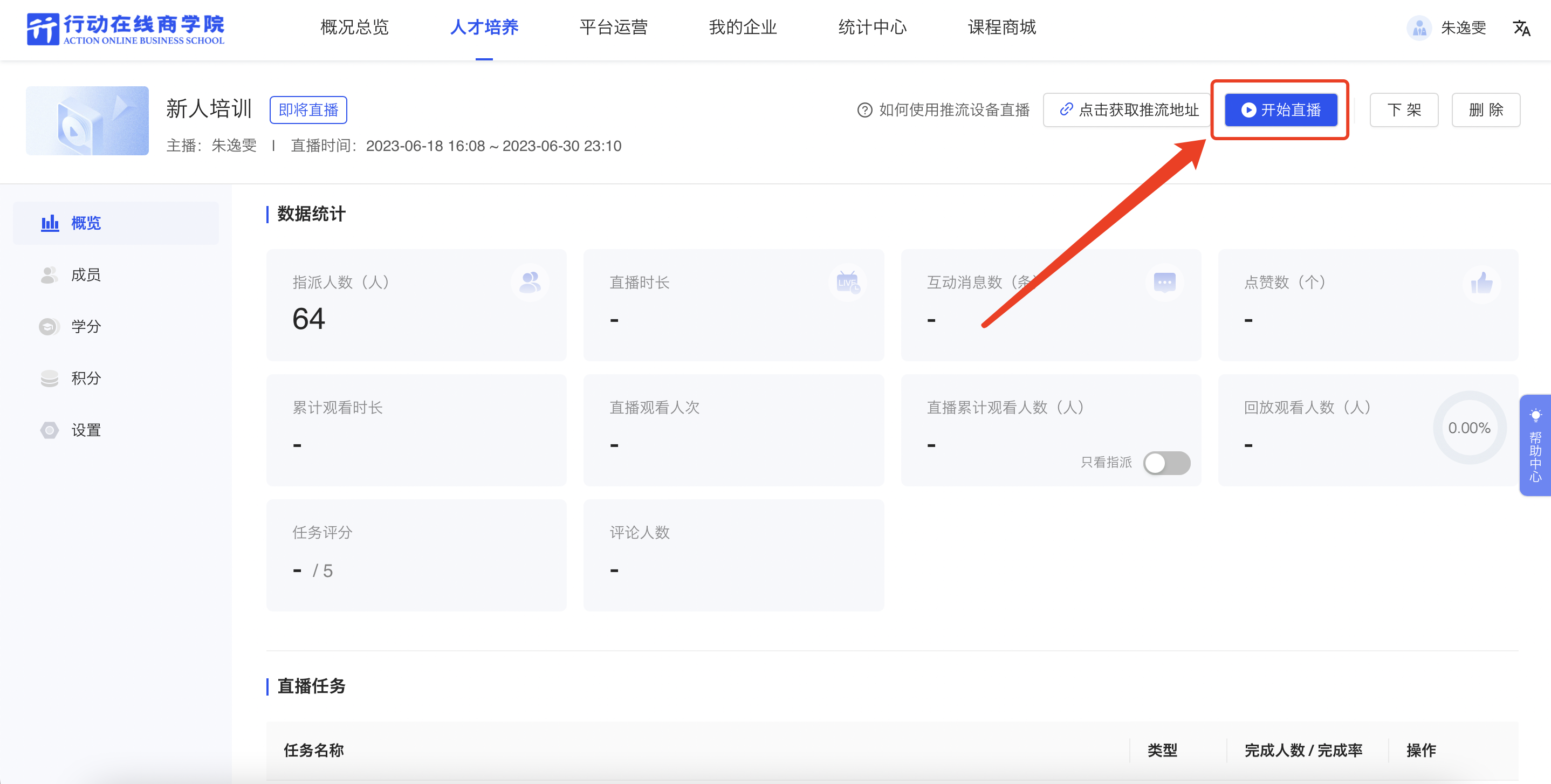1551x784 pixels.
Task: Click the 互动消息数 chat bubble icon
Action: coord(1164,283)
